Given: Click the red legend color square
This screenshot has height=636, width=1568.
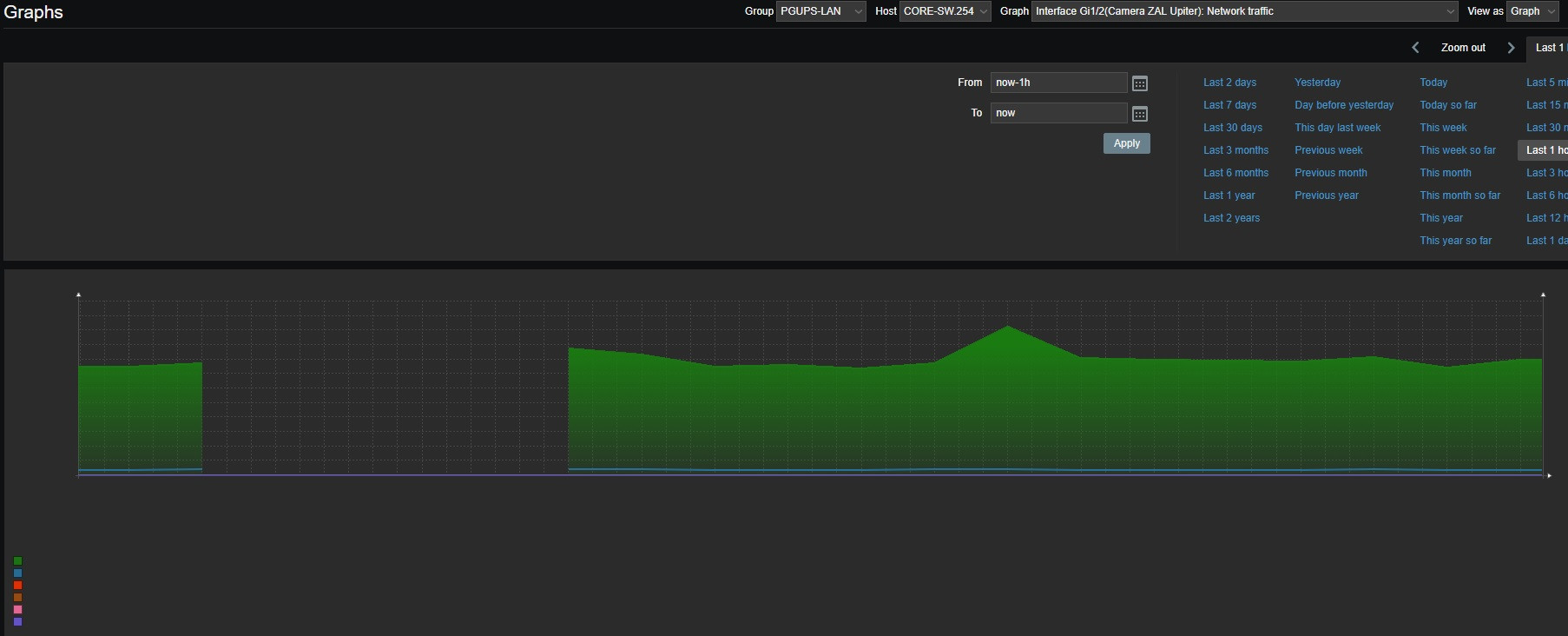Looking at the screenshot, I should pos(17,586).
